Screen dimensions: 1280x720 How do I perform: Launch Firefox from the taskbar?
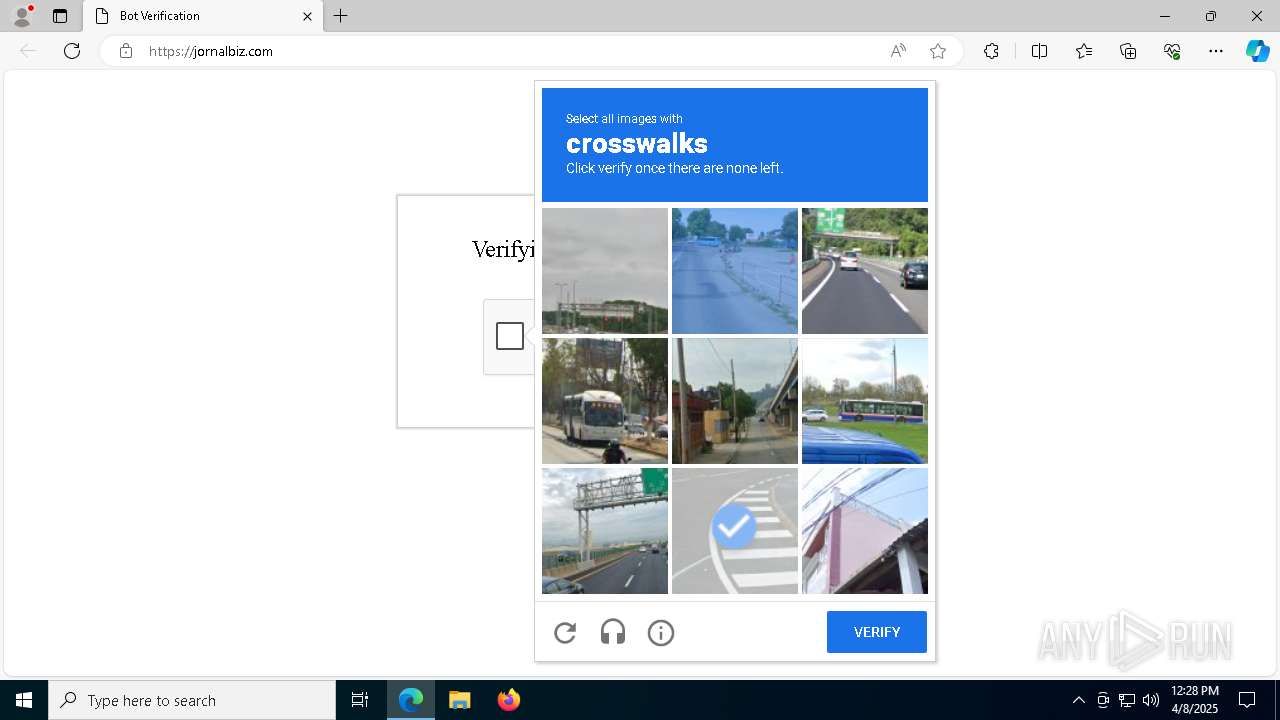click(x=508, y=700)
